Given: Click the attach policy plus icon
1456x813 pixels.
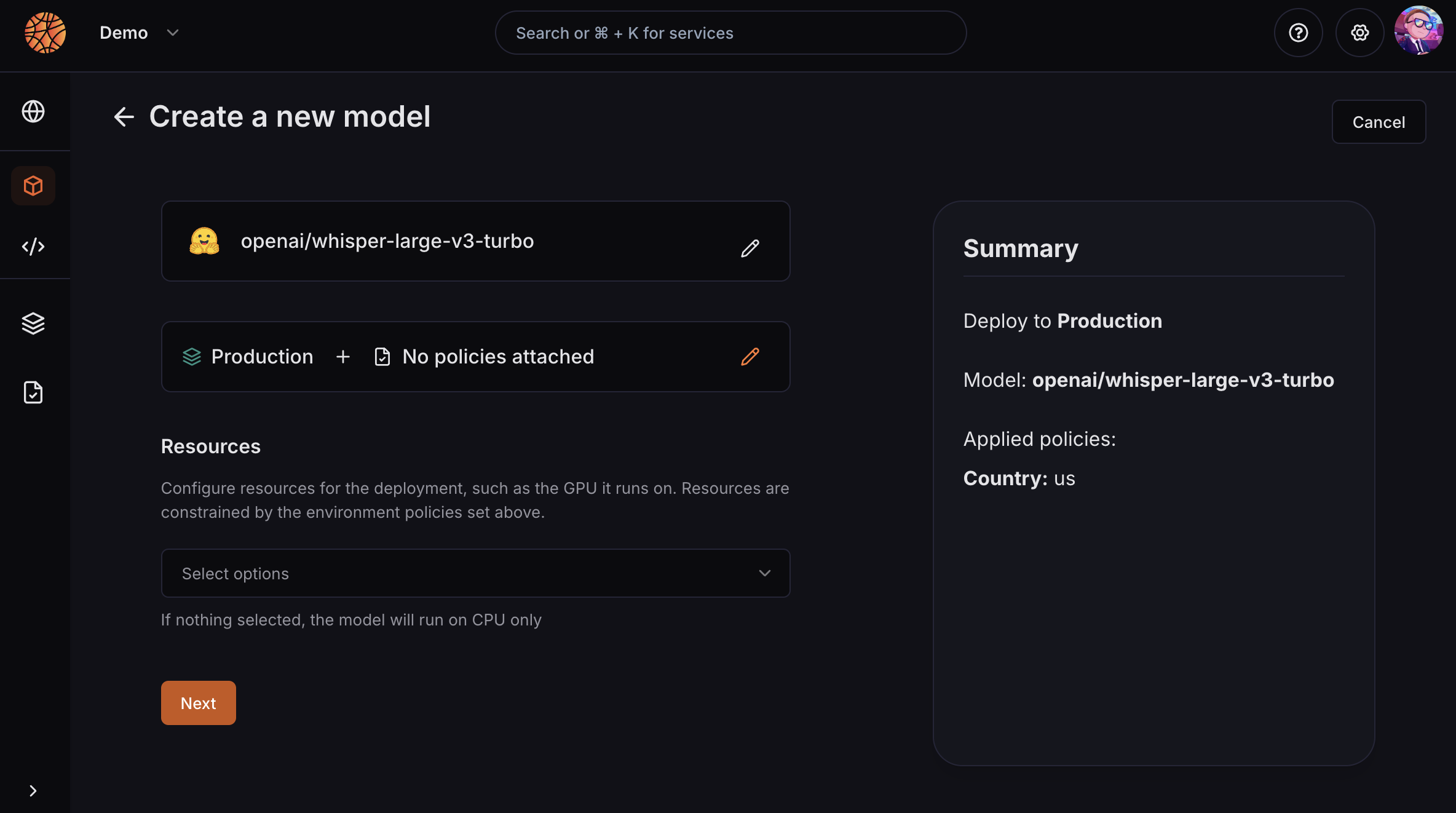Looking at the screenshot, I should click(x=343, y=356).
